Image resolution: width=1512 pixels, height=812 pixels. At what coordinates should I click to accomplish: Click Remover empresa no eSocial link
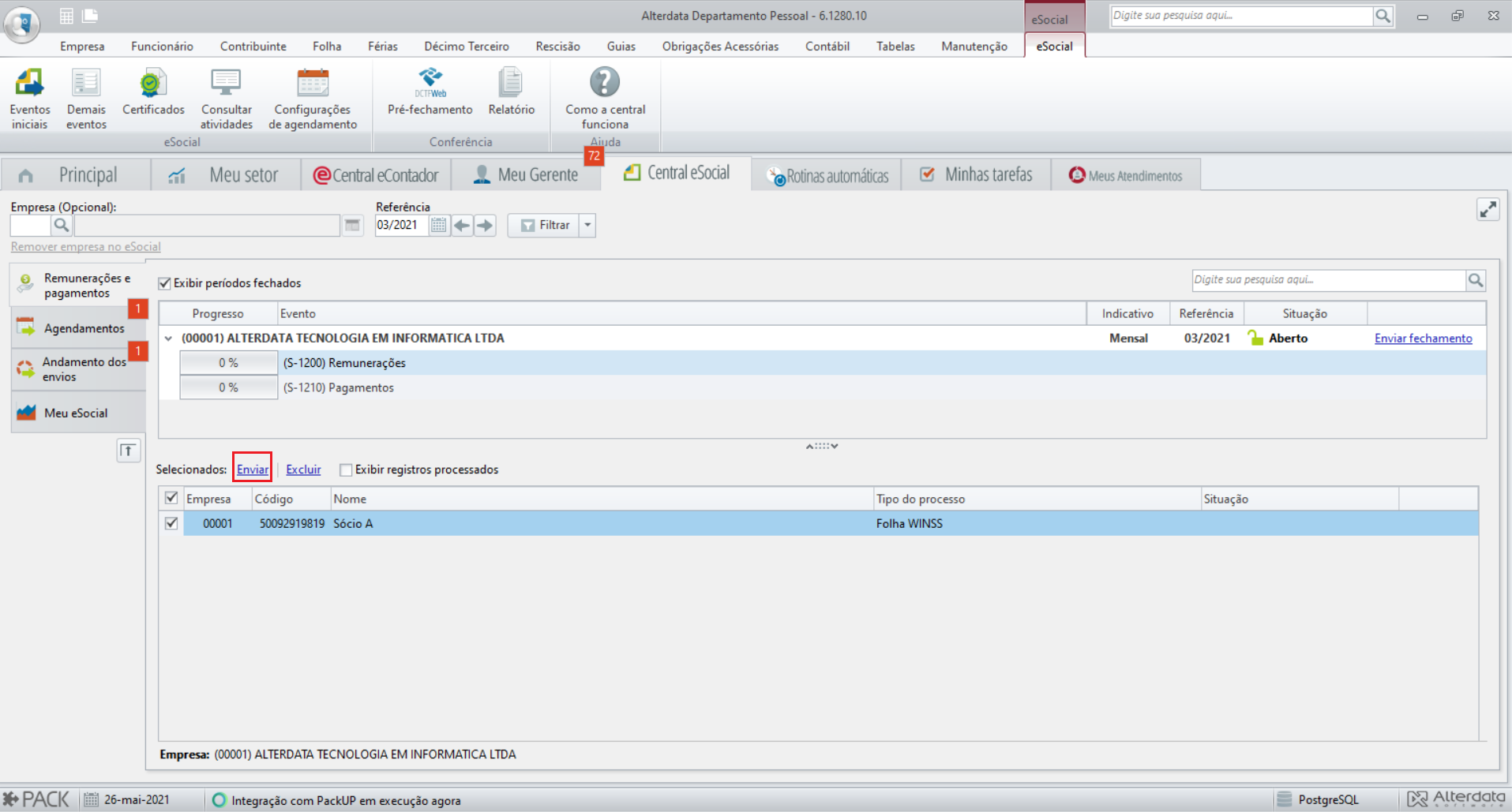pos(85,247)
